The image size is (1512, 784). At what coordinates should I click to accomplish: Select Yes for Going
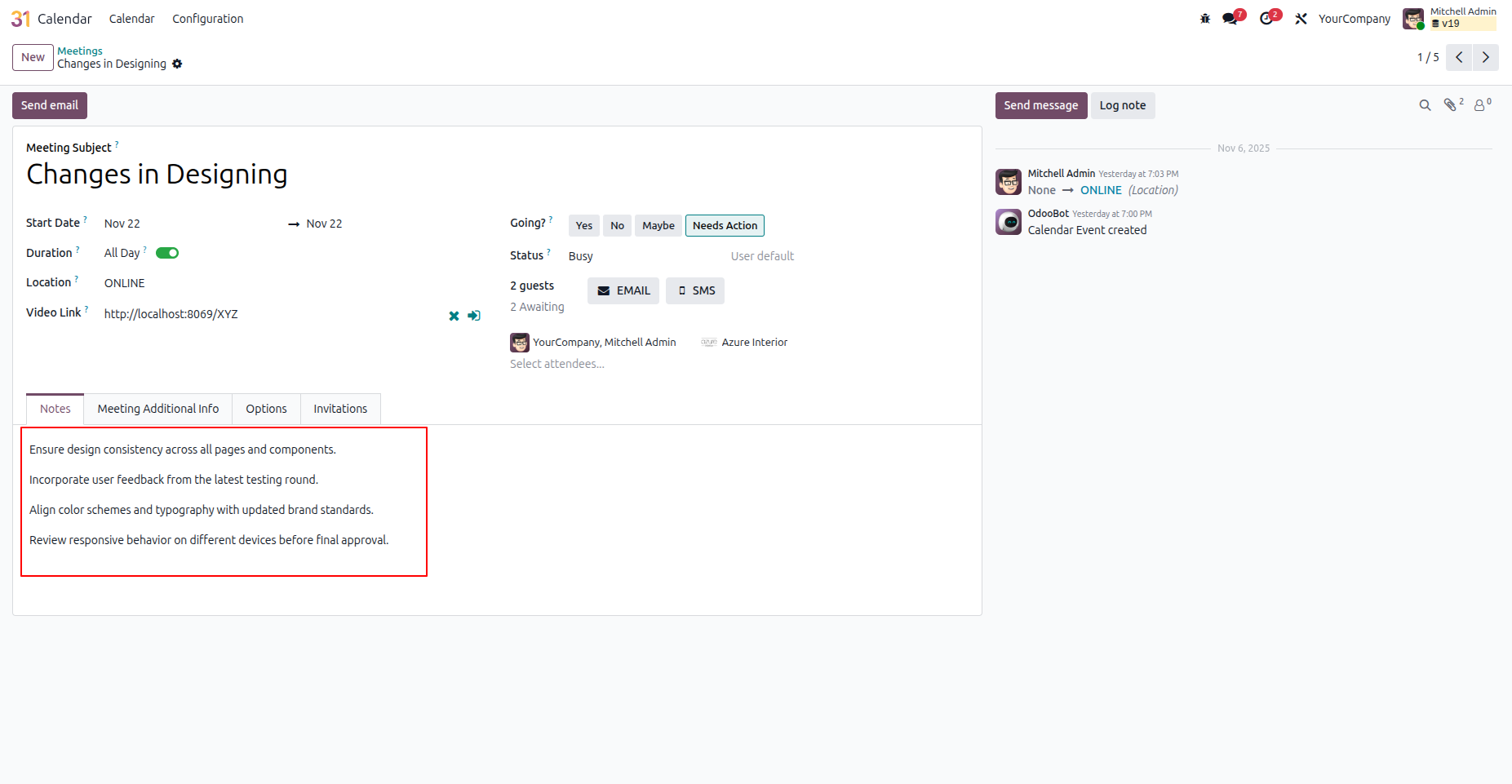tap(584, 226)
